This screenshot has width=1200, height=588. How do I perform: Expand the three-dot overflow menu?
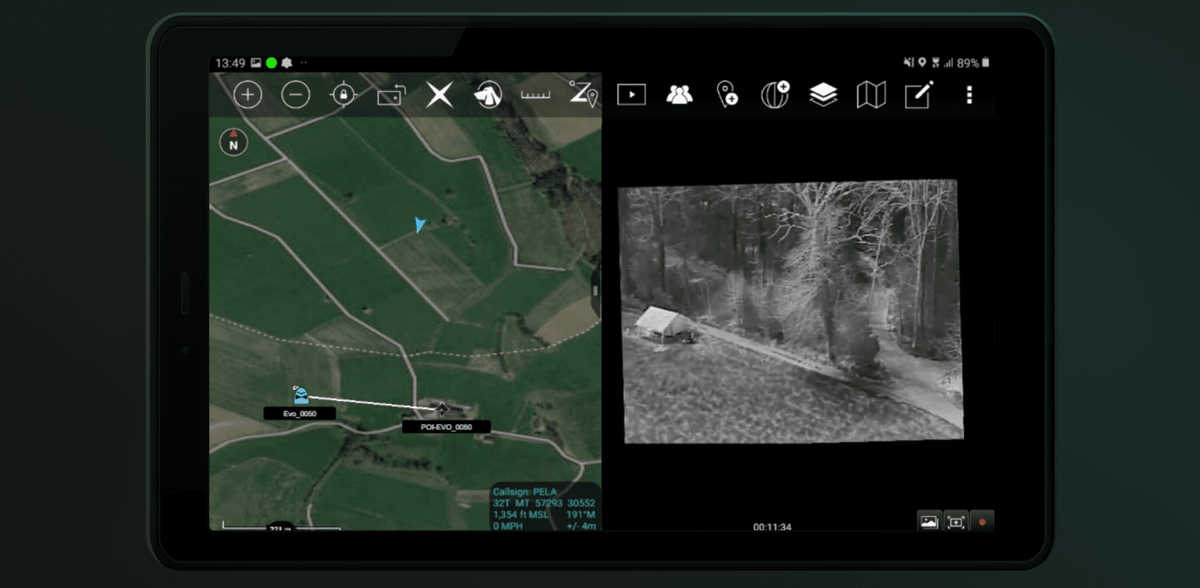pyautogui.click(x=968, y=95)
